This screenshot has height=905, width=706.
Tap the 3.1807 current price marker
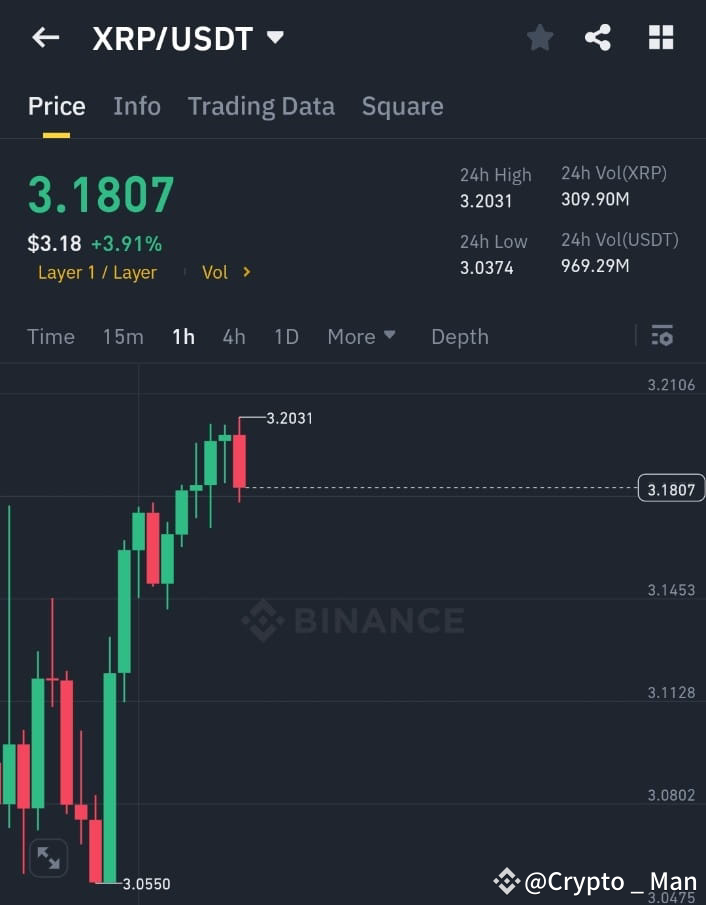click(x=670, y=488)
